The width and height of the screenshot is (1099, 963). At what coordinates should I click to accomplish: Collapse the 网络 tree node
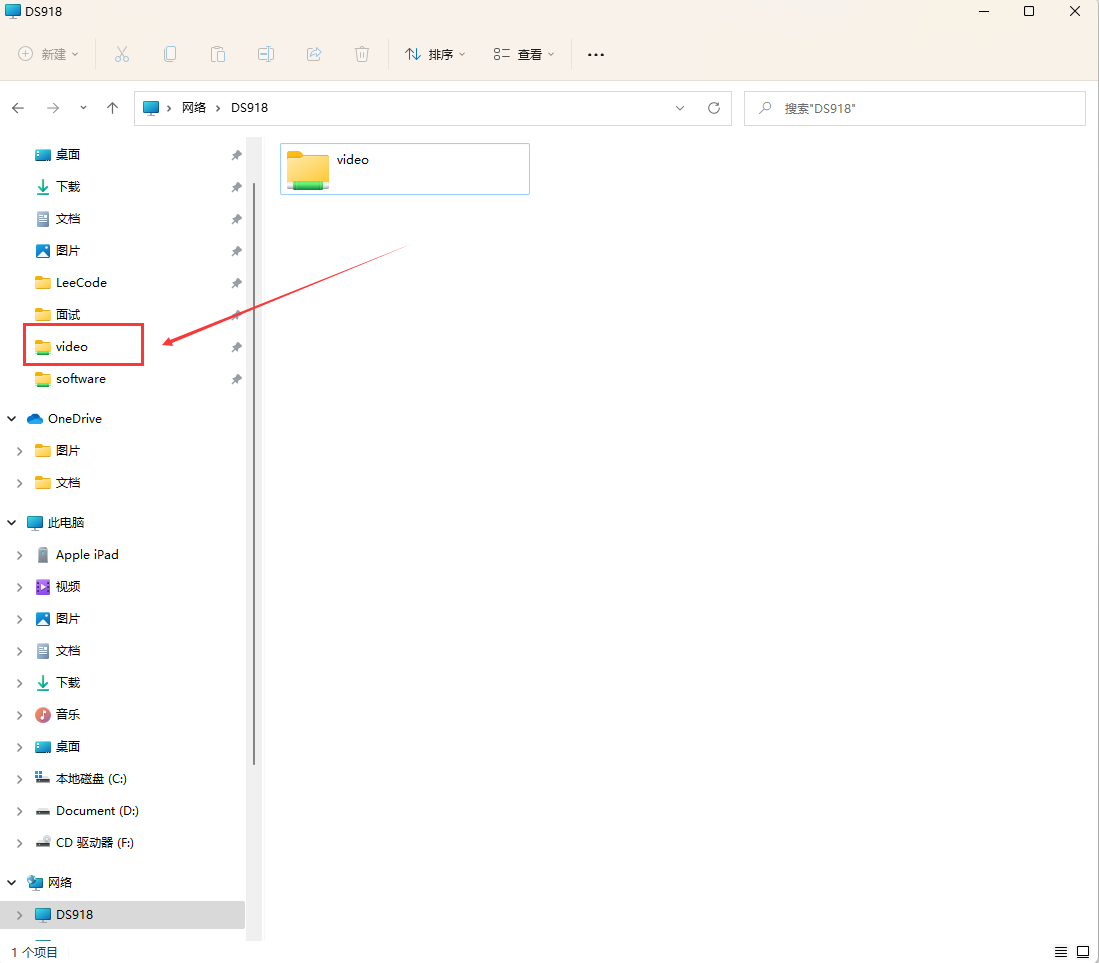point(12,882)
